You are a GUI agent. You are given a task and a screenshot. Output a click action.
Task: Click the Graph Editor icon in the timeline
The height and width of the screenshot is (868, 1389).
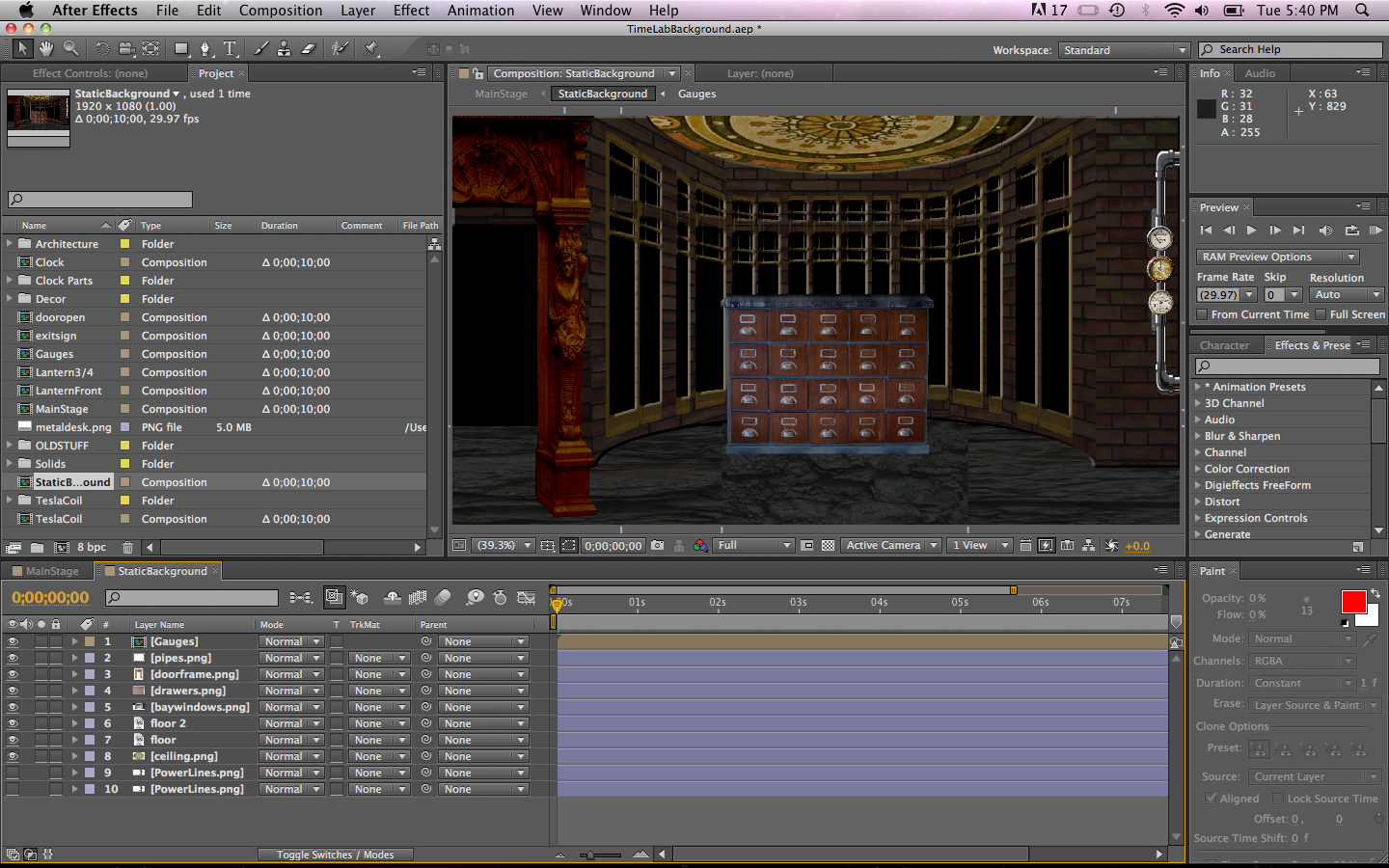[x=526, y=598]
